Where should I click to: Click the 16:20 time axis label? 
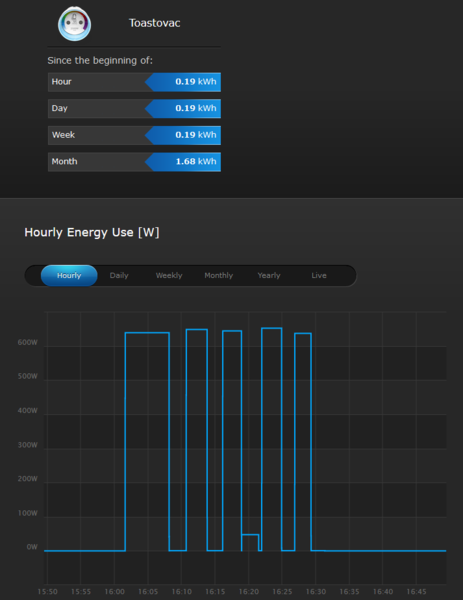pyautogui.click(x=249, y=592)
